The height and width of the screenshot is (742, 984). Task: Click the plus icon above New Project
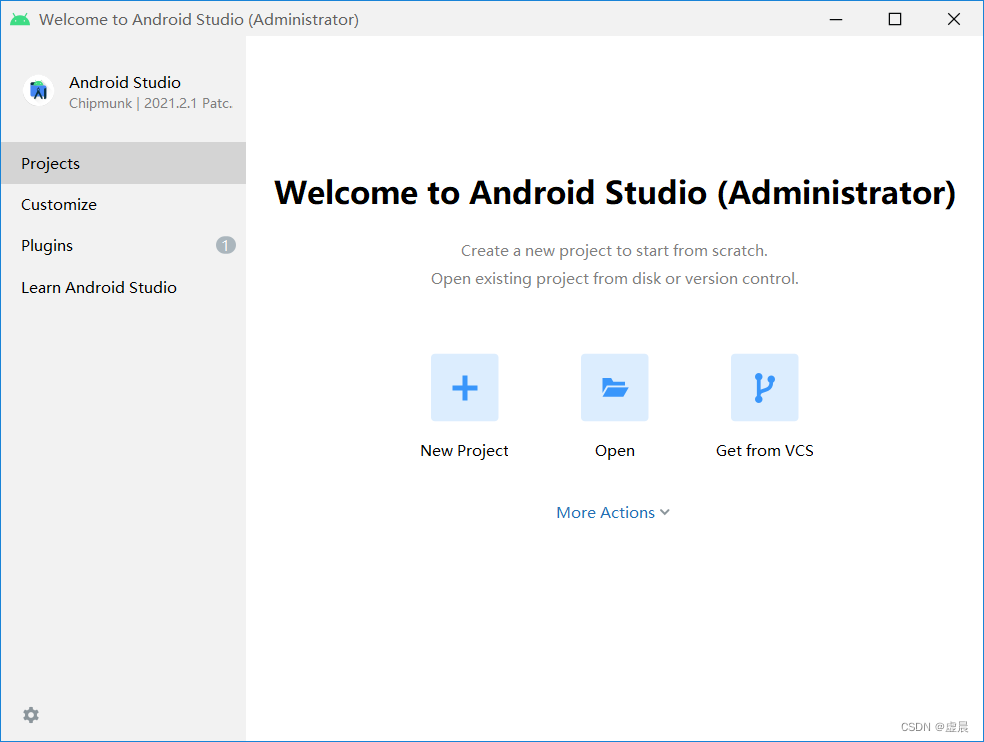pyautogui.click(x=464, y=387)
